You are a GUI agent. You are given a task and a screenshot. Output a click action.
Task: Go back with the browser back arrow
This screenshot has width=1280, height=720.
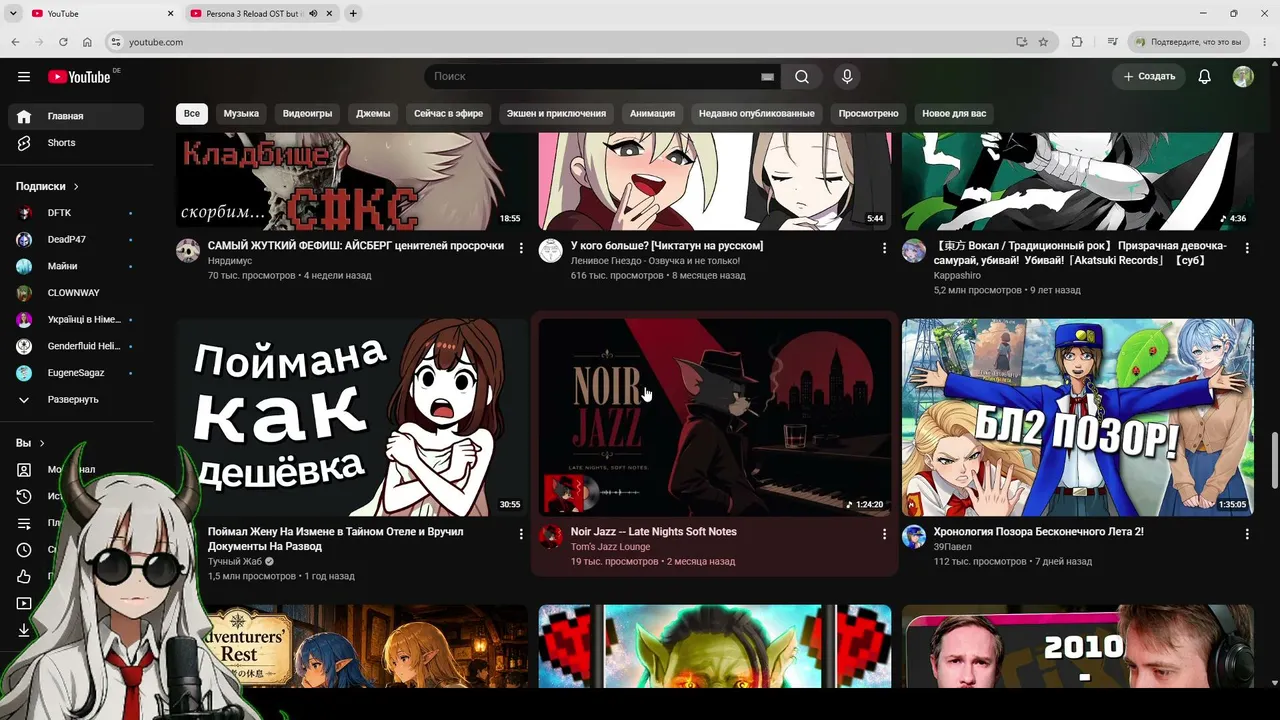(x=15, y=42)
